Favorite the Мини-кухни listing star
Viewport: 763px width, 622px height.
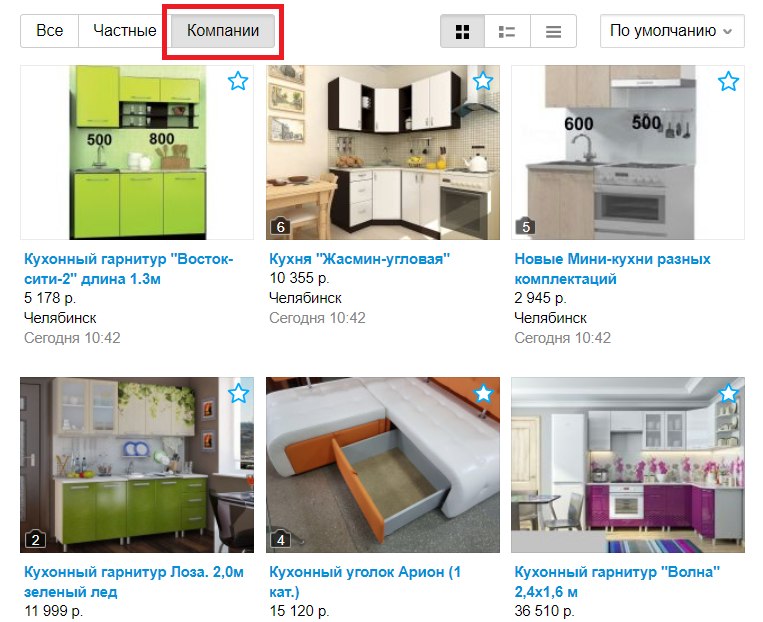[728, 81]
